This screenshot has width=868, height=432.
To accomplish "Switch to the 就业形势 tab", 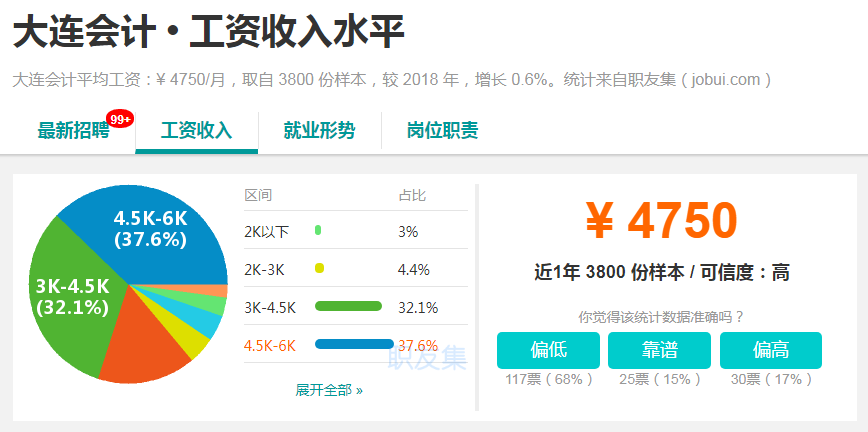I will point(319,131).
